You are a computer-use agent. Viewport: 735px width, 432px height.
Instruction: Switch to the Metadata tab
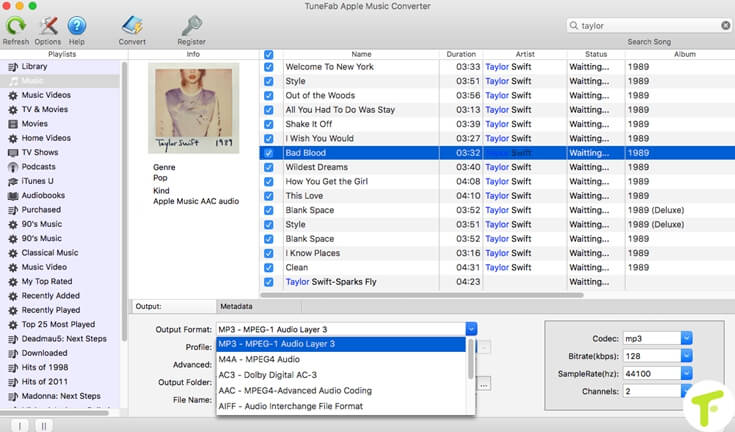click(236, 306)
